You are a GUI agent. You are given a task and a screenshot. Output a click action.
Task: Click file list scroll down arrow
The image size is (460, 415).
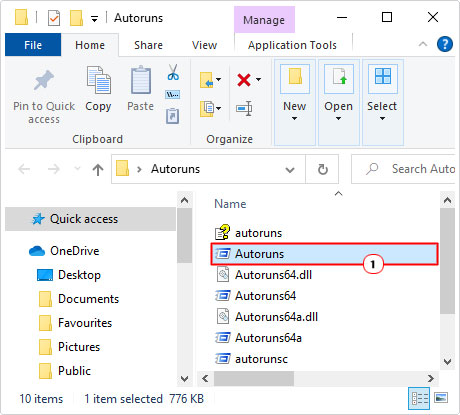coord(447,361)
